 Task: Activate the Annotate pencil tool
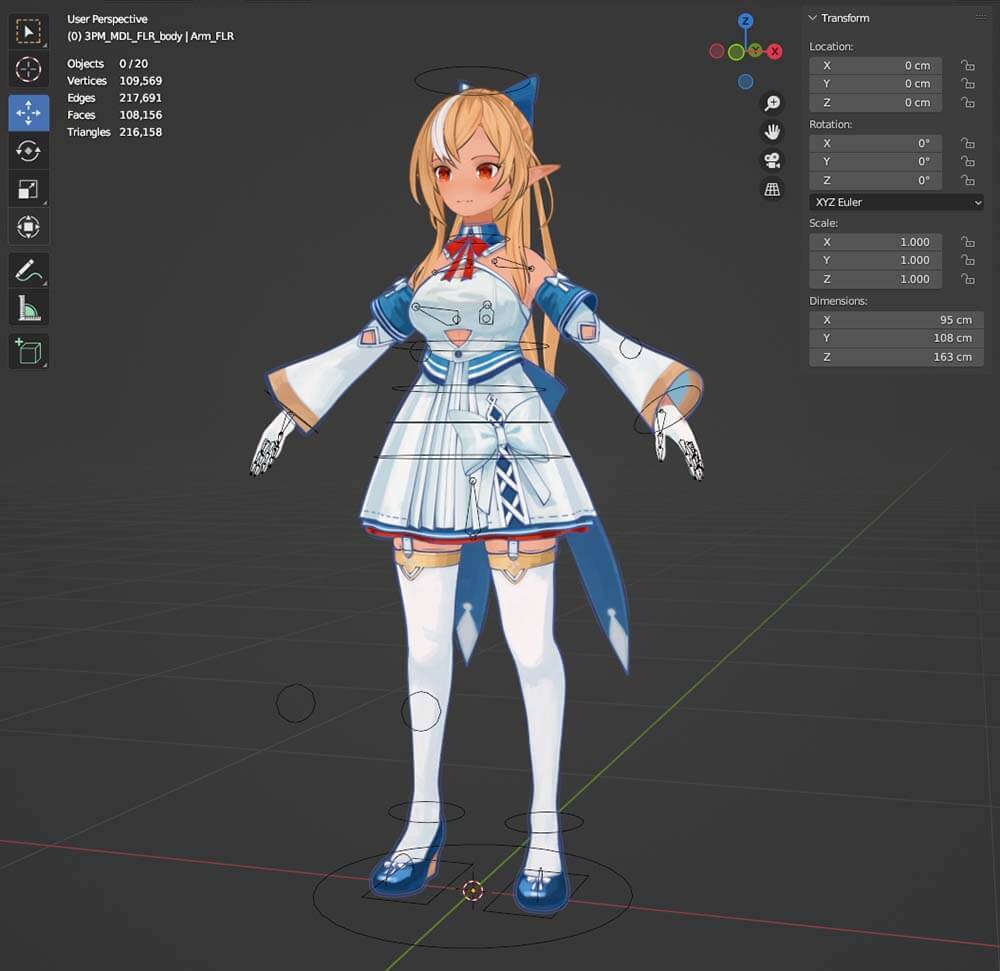click(x=28, y=270)
